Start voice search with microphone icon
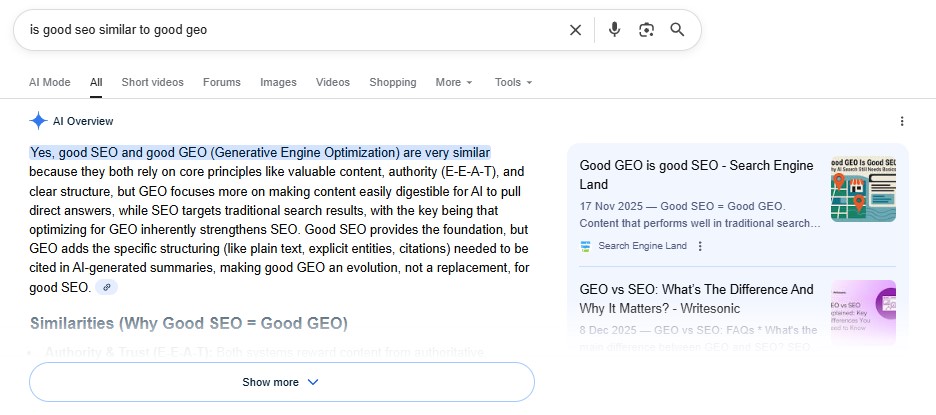 pyautogui.click(x=614, y=29)
